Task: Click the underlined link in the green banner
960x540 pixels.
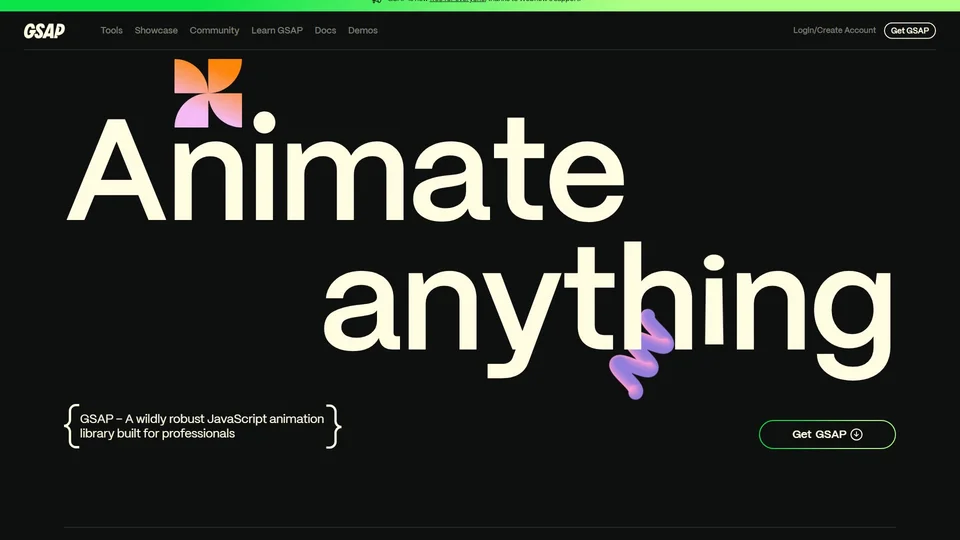Action: 457,1
